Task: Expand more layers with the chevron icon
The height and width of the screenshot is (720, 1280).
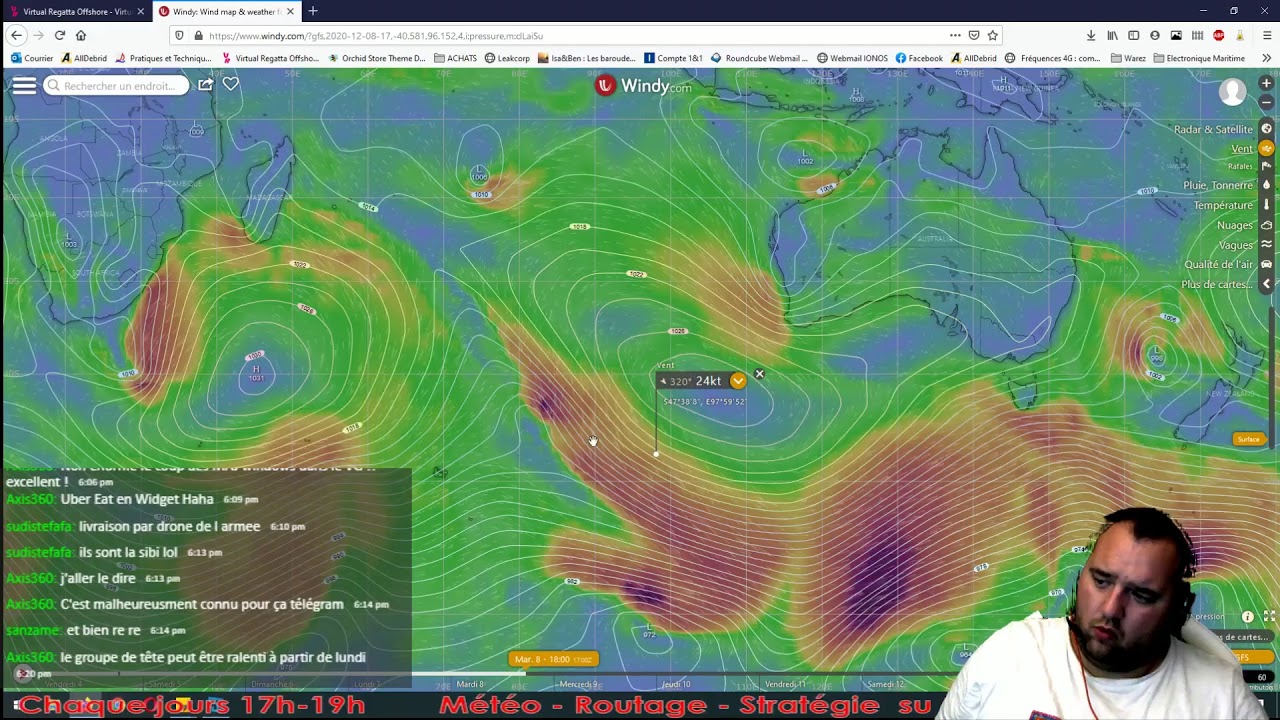Action: 1266,284
